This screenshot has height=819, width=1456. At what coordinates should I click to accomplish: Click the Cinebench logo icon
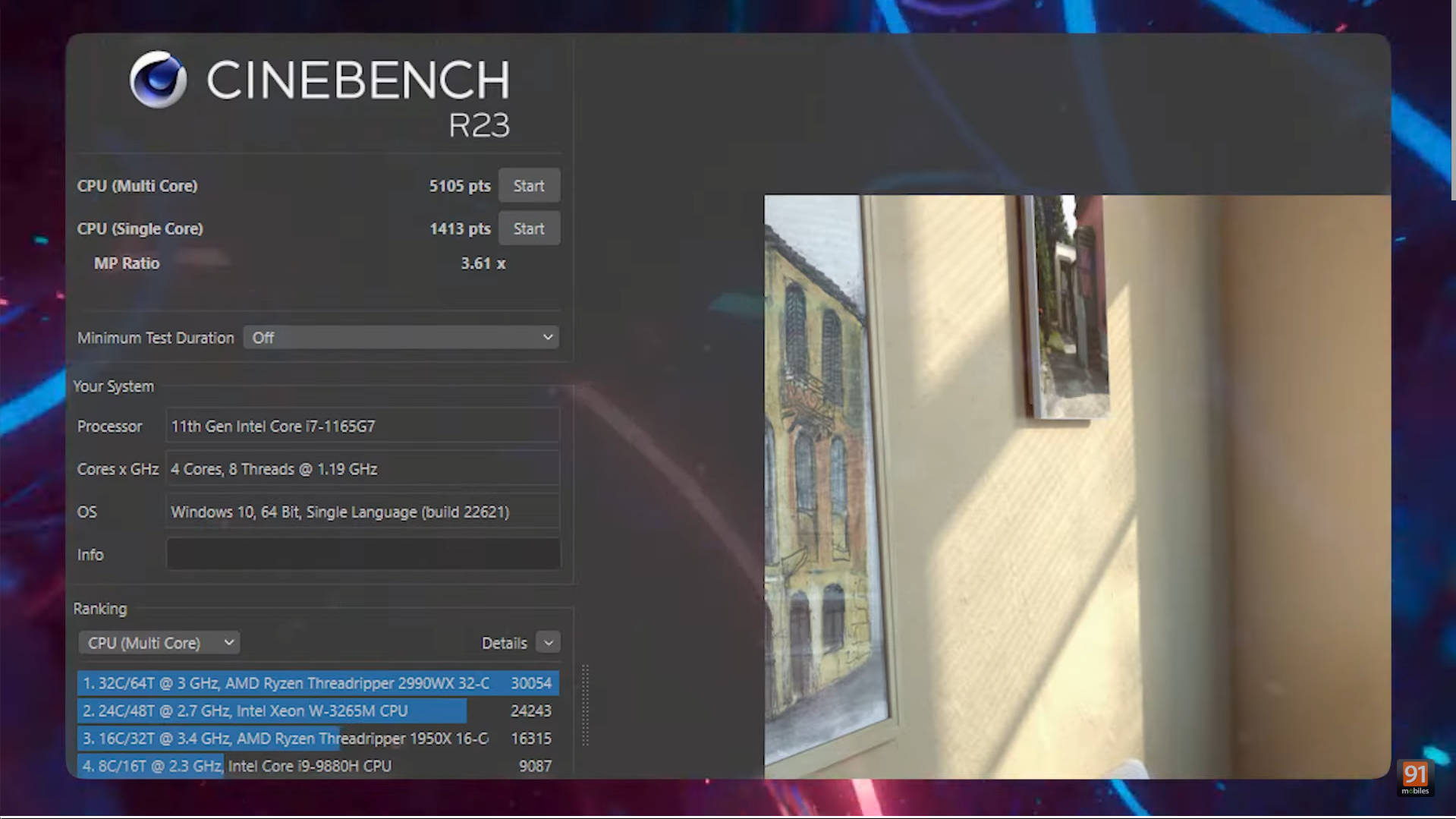tap(158, 80)
